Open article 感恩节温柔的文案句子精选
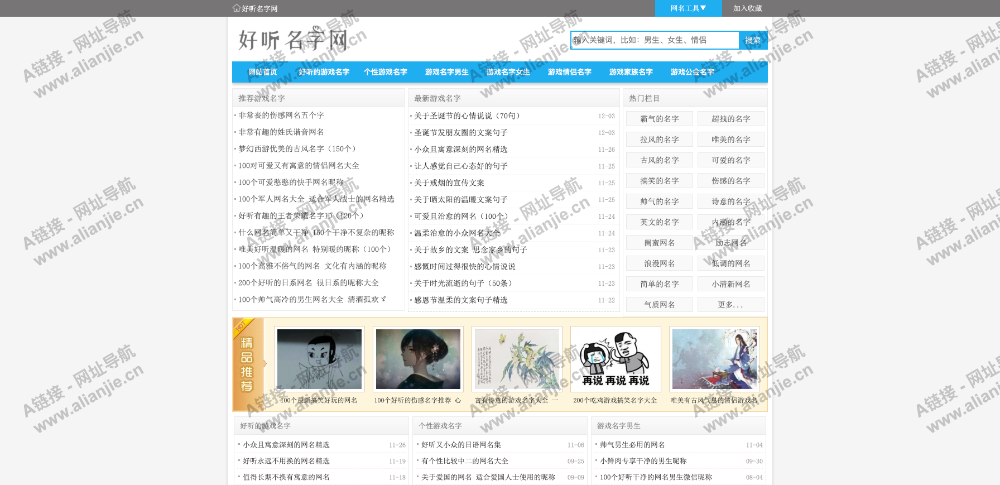1000x485 pixels. click(461, 300)
